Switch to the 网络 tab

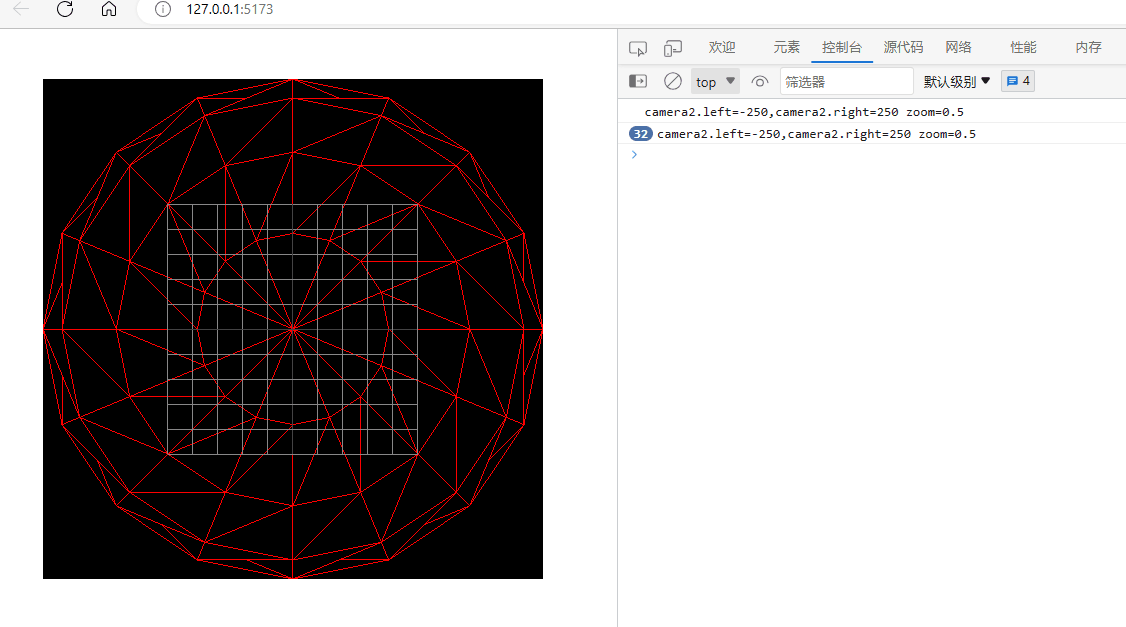pos(957,47)
